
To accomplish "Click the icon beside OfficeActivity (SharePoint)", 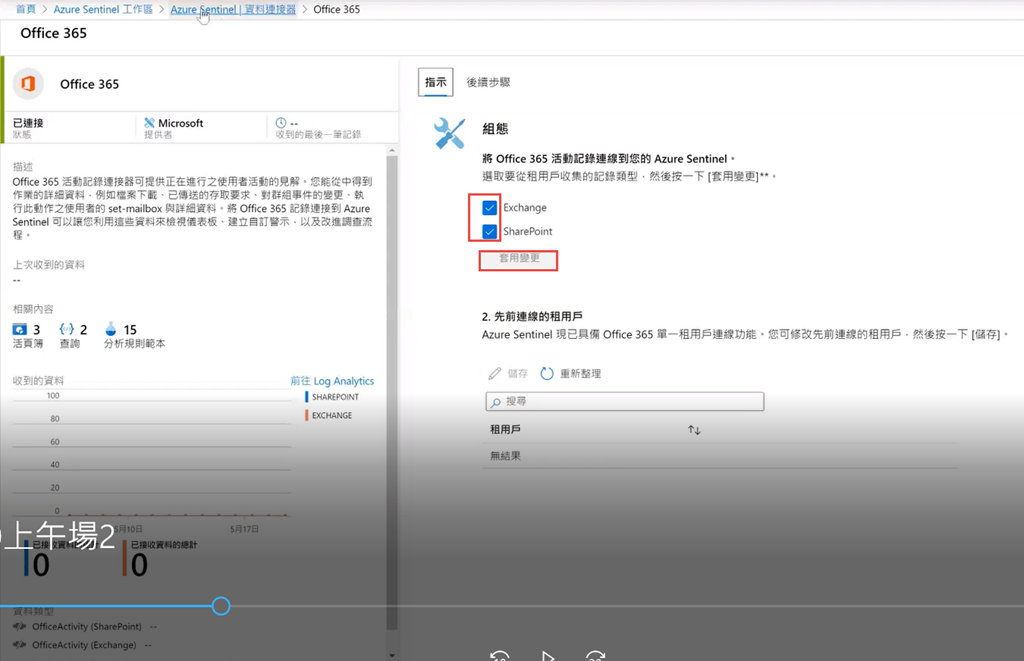I will (x=20, y=626).
